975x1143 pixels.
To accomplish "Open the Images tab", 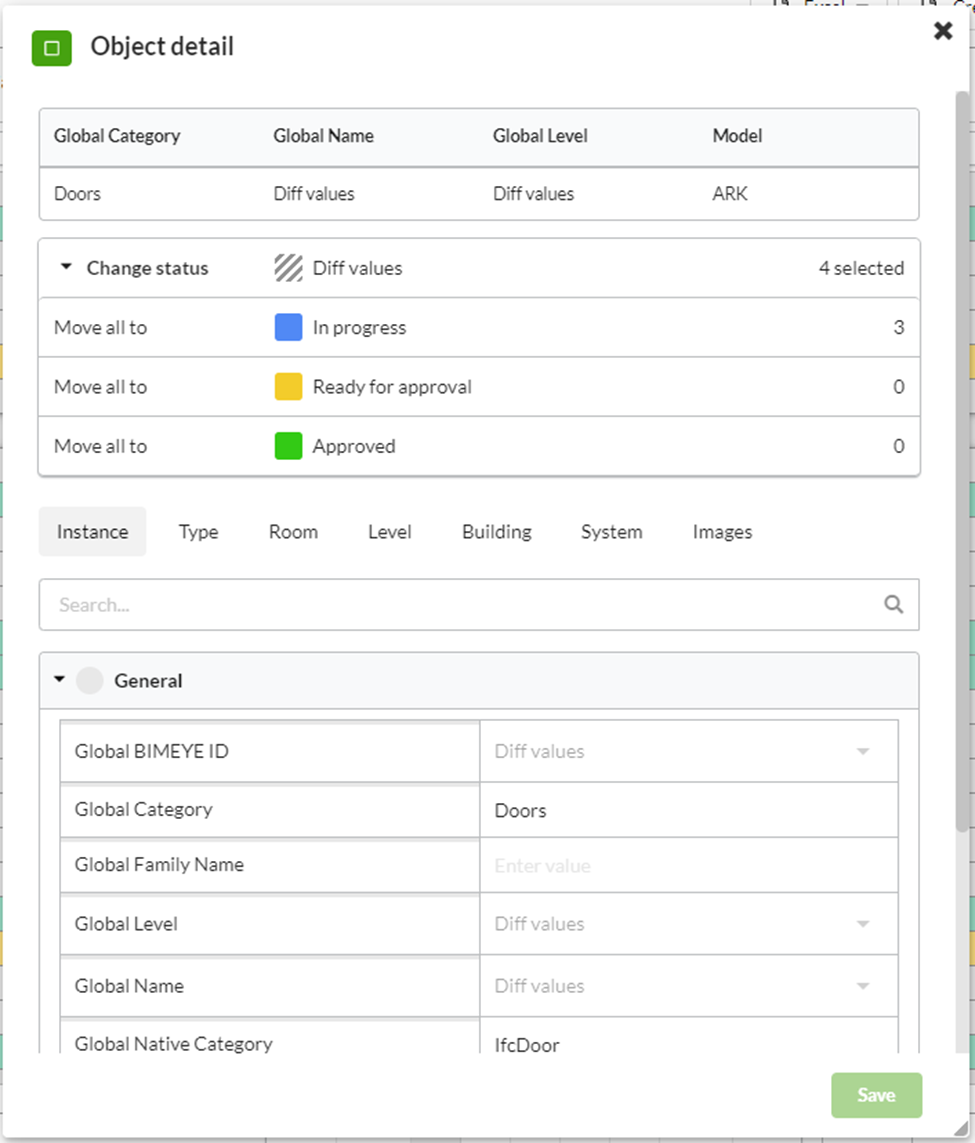I will (x=723, y=531).
